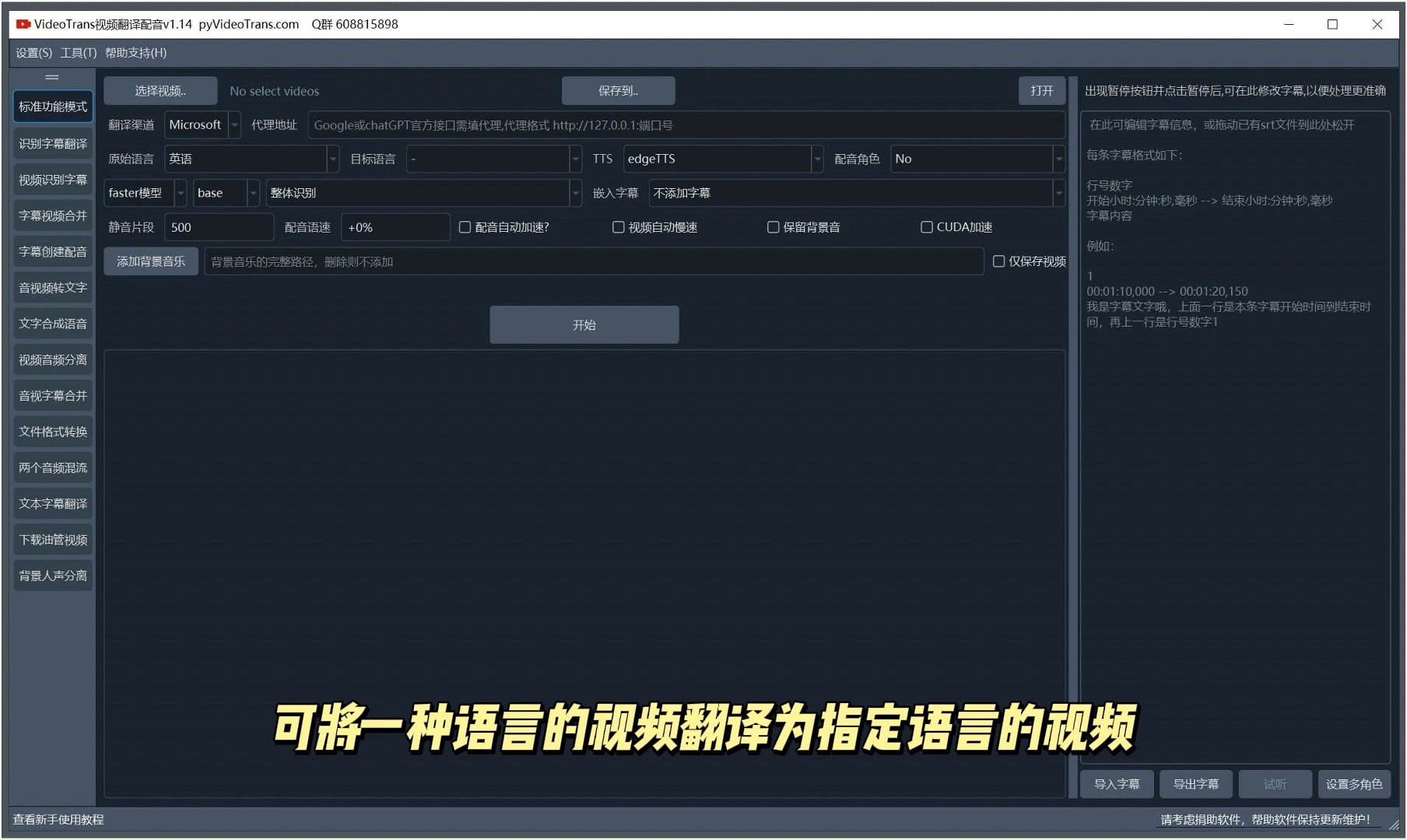This screenshot has width=1407, height=840.
Task: Click the main log output area
Action: pyautogui.click(x=584, y=574)
